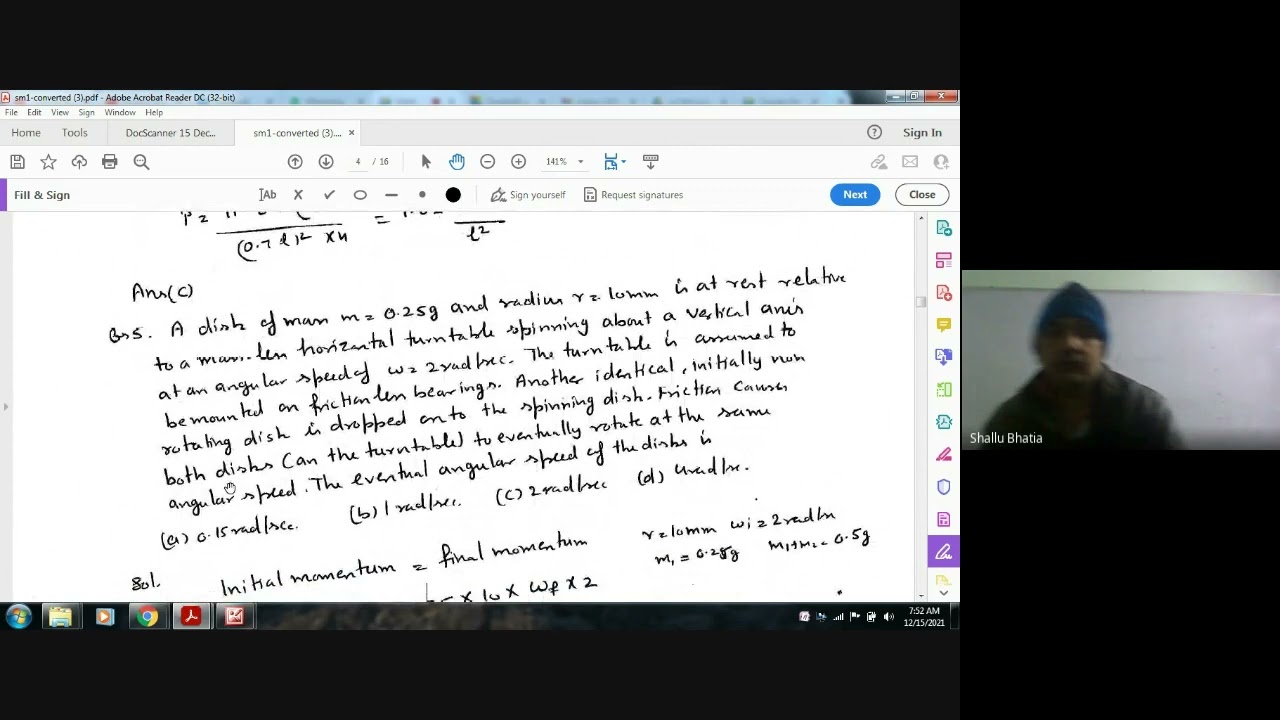Click Sign yourself

point(528,195)
